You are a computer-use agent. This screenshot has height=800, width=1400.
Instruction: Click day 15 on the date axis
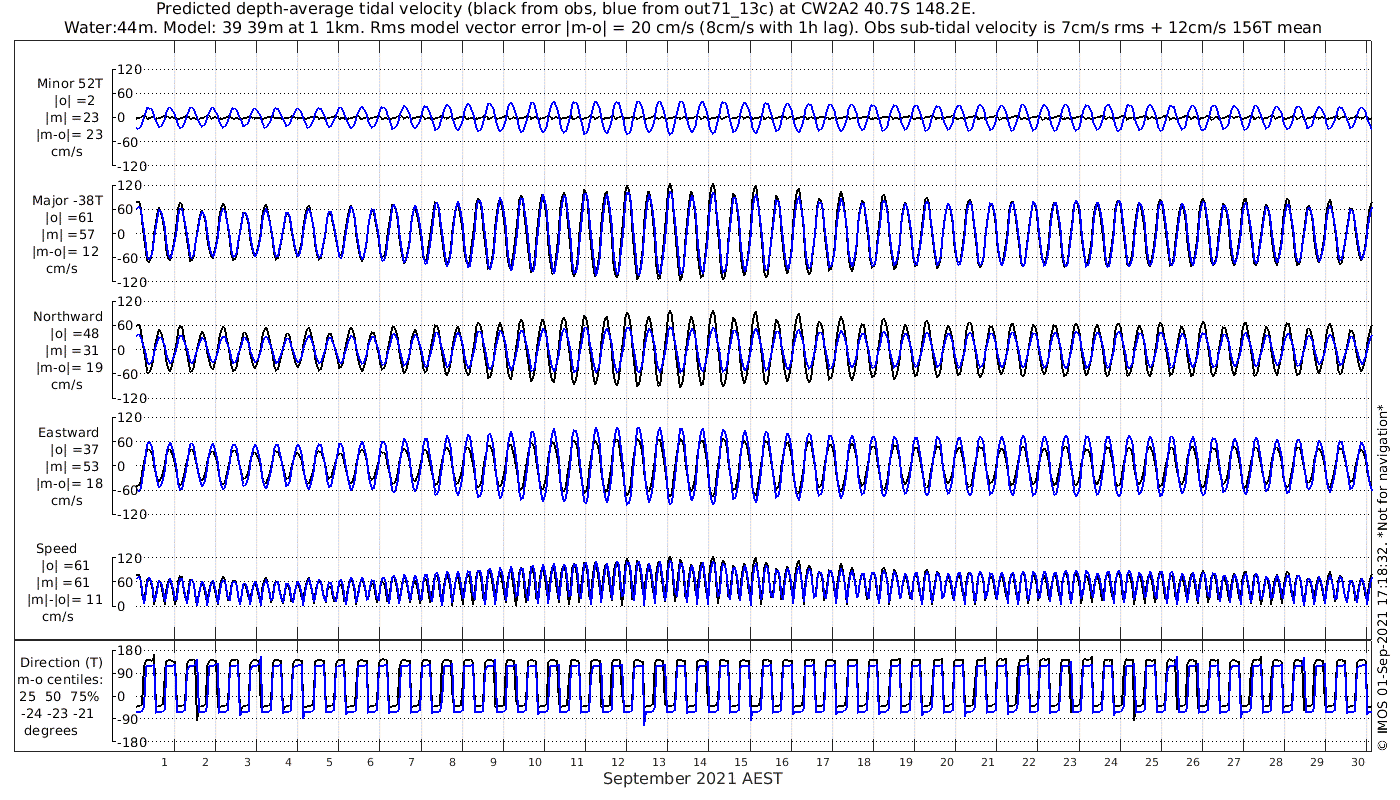(x=741, y=762)
